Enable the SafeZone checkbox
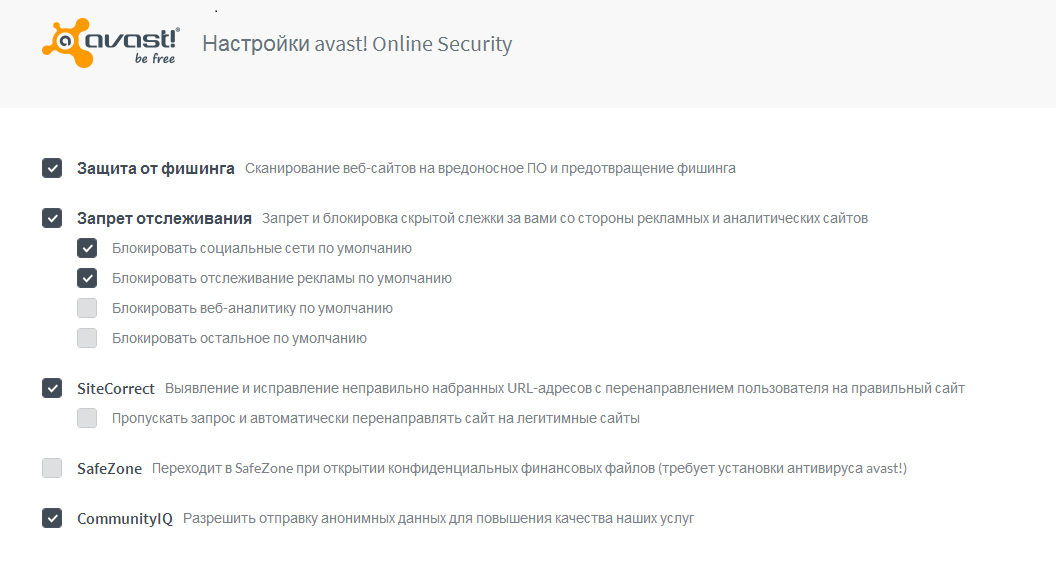The width and height of the screenshot is (1056, 562). 52,468
